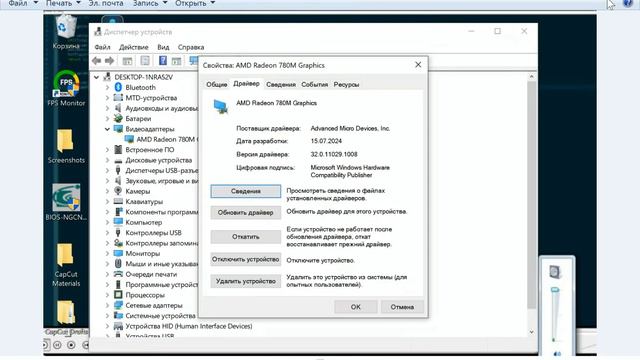
Task: Click the Процессоры chip icon in the tree
Action: point(118,295)
